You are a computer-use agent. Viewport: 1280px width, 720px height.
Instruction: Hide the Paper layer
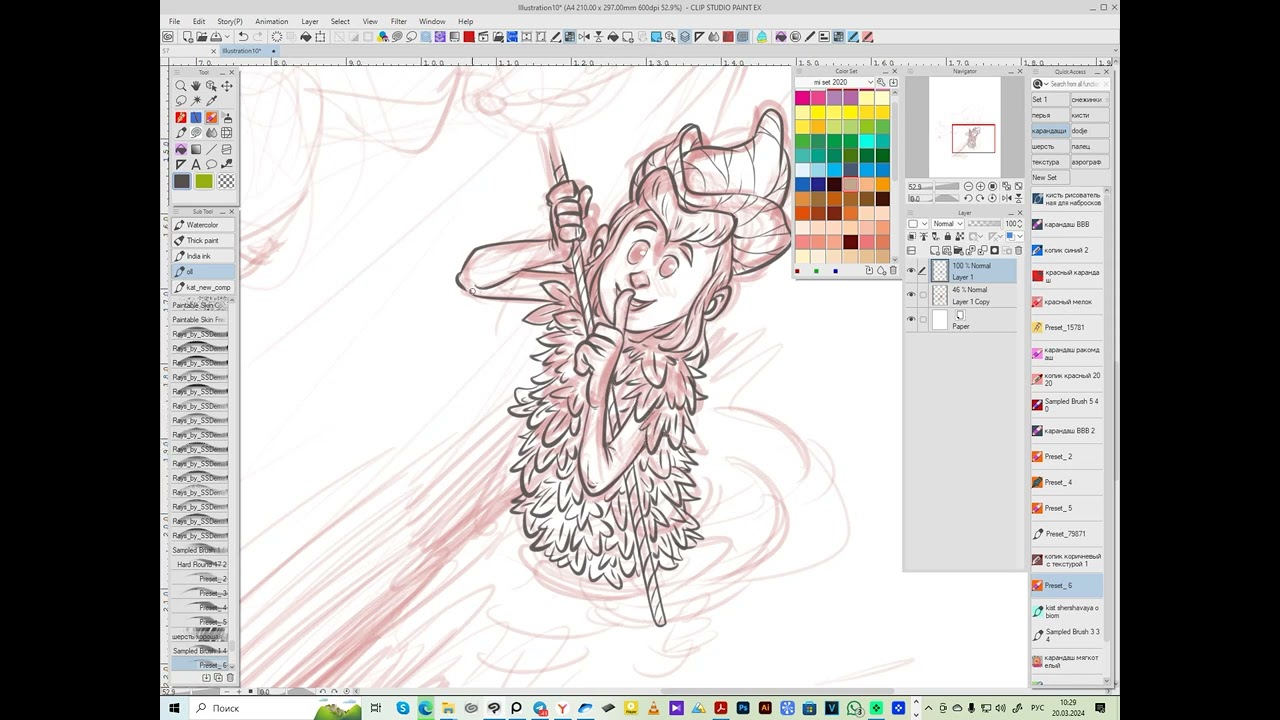[x=911, y=320]
